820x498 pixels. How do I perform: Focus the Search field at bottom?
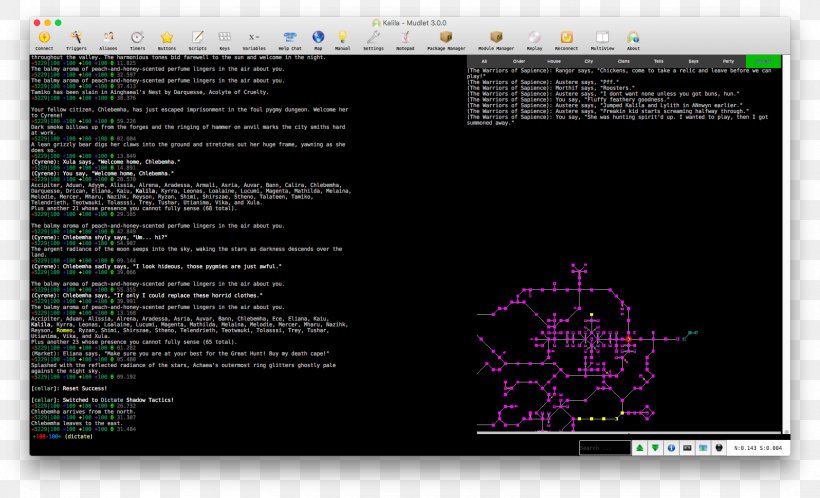tap(605, 448)
